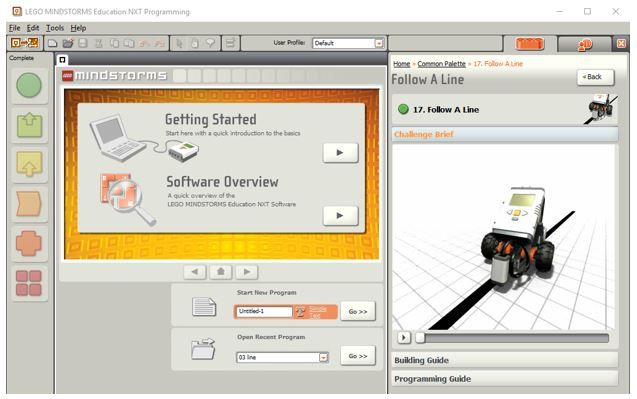Select the Pointer tool

pos(179,43)
